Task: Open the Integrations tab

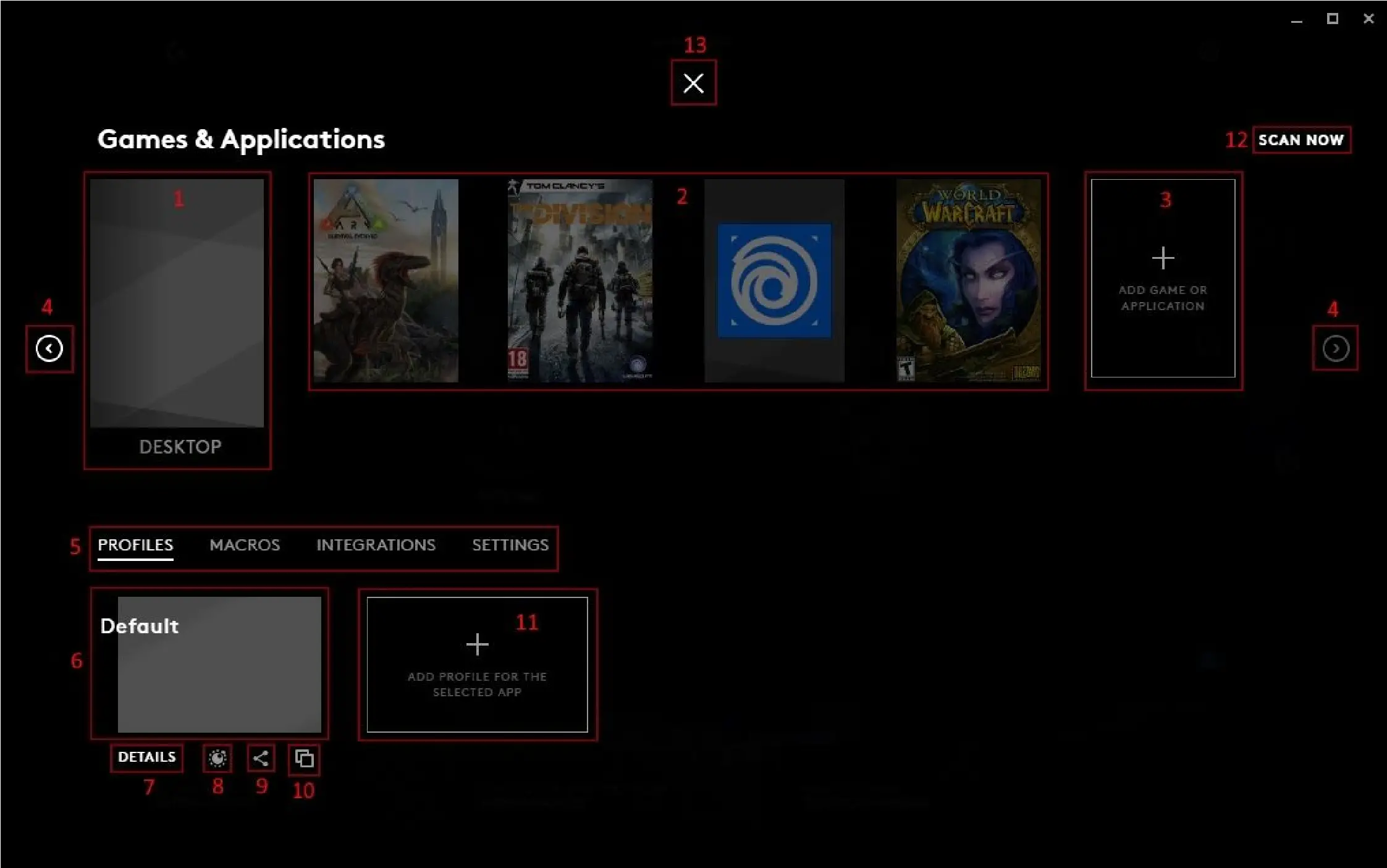Action: (376, 545)
